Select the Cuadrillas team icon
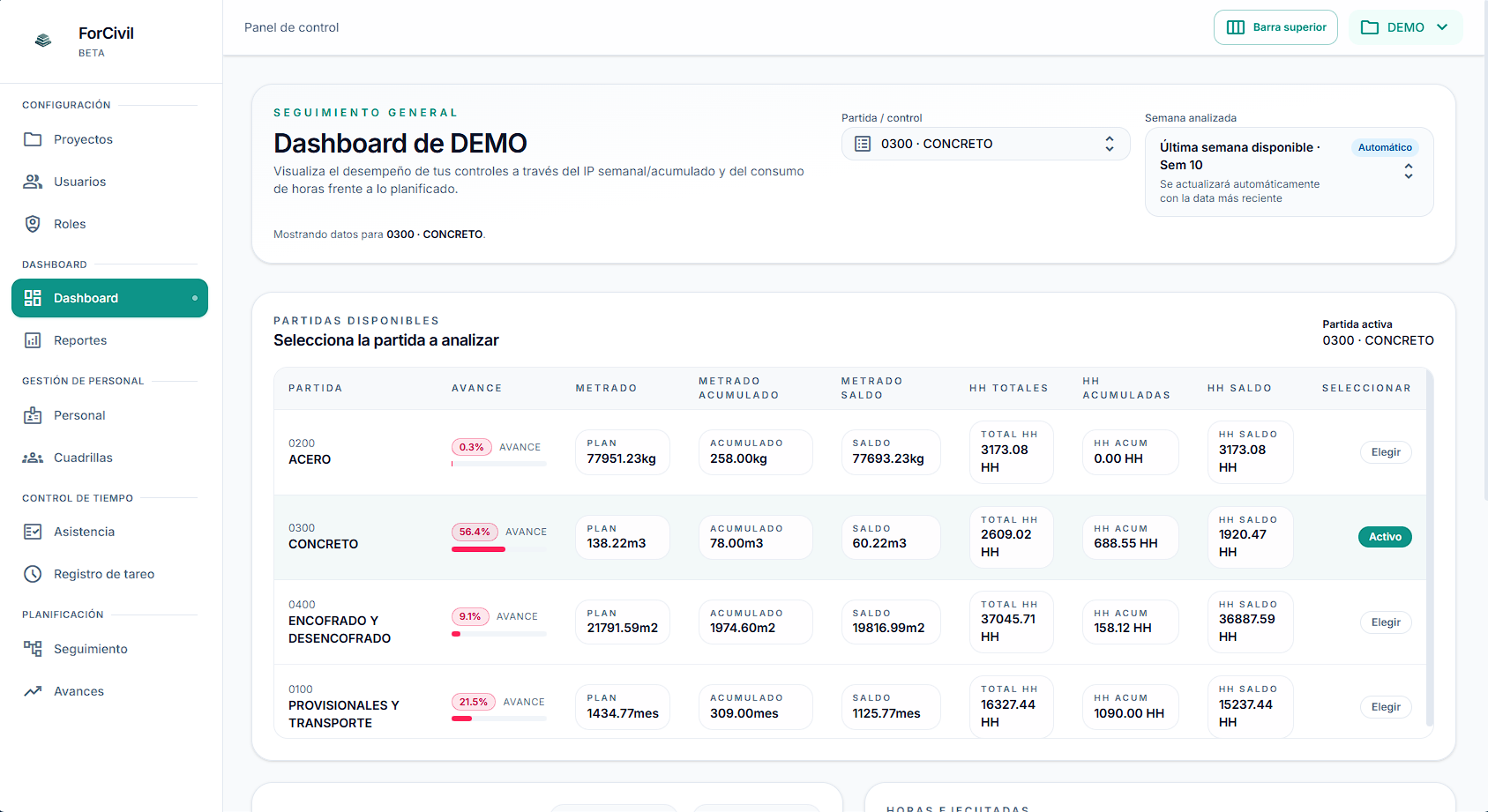 click(x=33, y=457)
